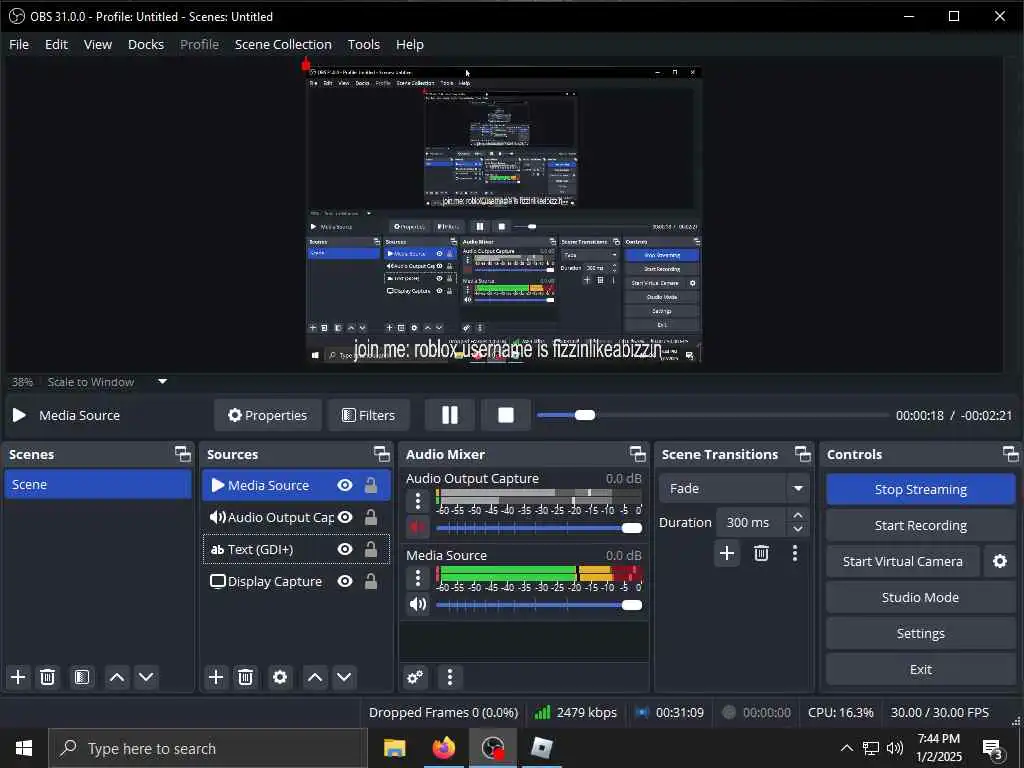Open the Tools menu
This screenshot has width=1024, height=768.
[x=364, y=44]
